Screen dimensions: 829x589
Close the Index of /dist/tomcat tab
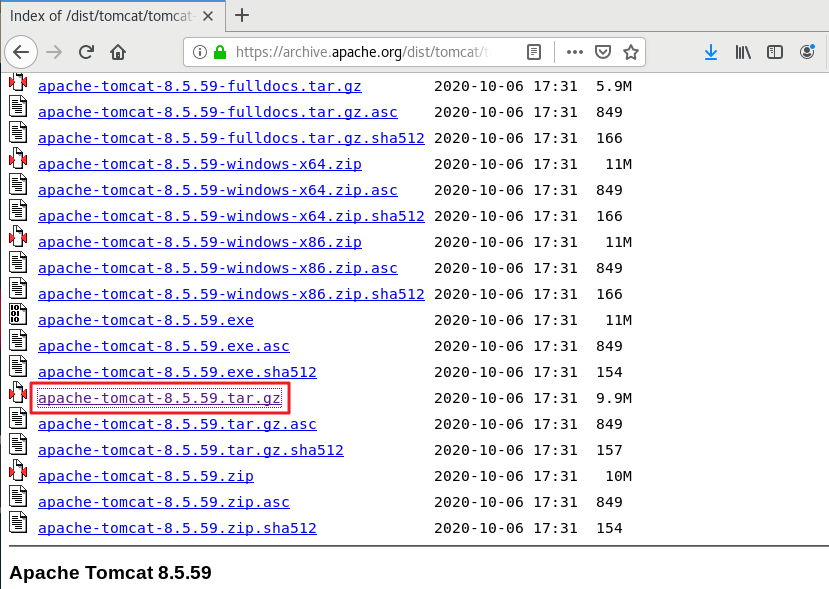[208, 16]
